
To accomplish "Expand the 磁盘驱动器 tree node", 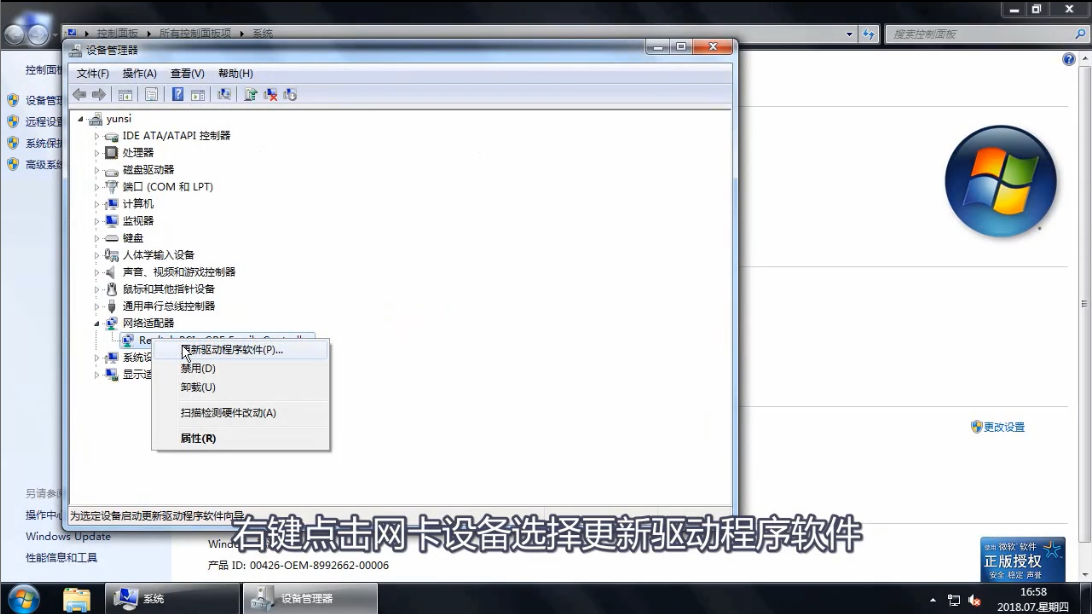I will pyautogui.click(x=97, y=171).
